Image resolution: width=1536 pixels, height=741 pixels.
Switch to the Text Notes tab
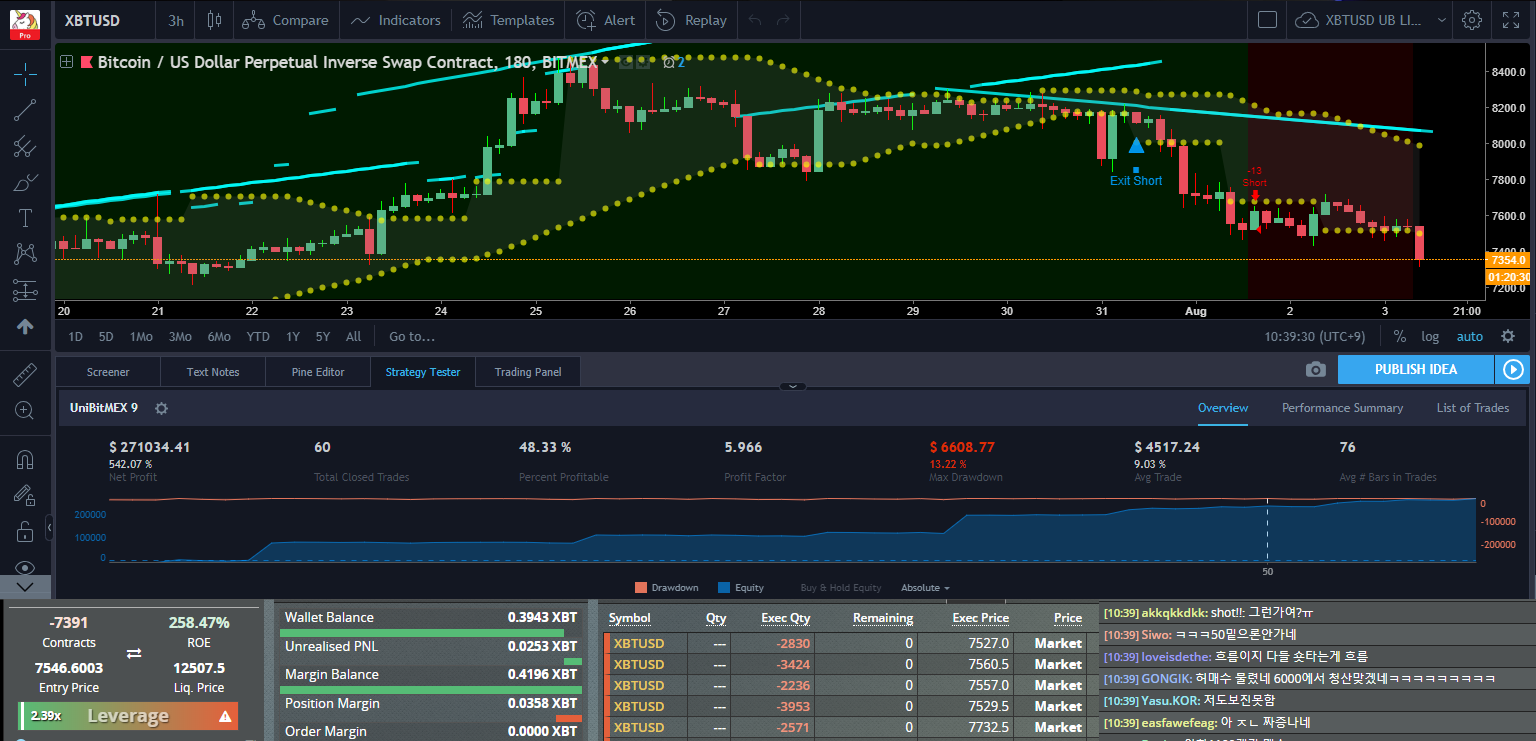[x=213, y=372]
